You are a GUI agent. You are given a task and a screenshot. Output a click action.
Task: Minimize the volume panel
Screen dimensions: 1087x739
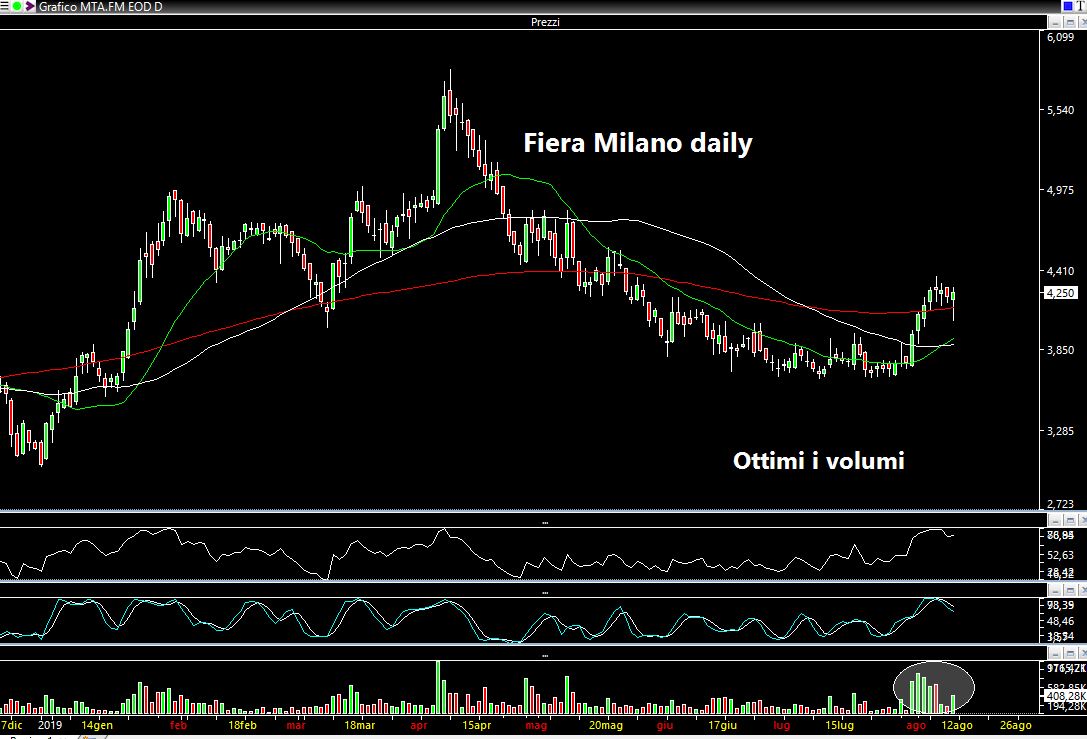click(1056, 653)
